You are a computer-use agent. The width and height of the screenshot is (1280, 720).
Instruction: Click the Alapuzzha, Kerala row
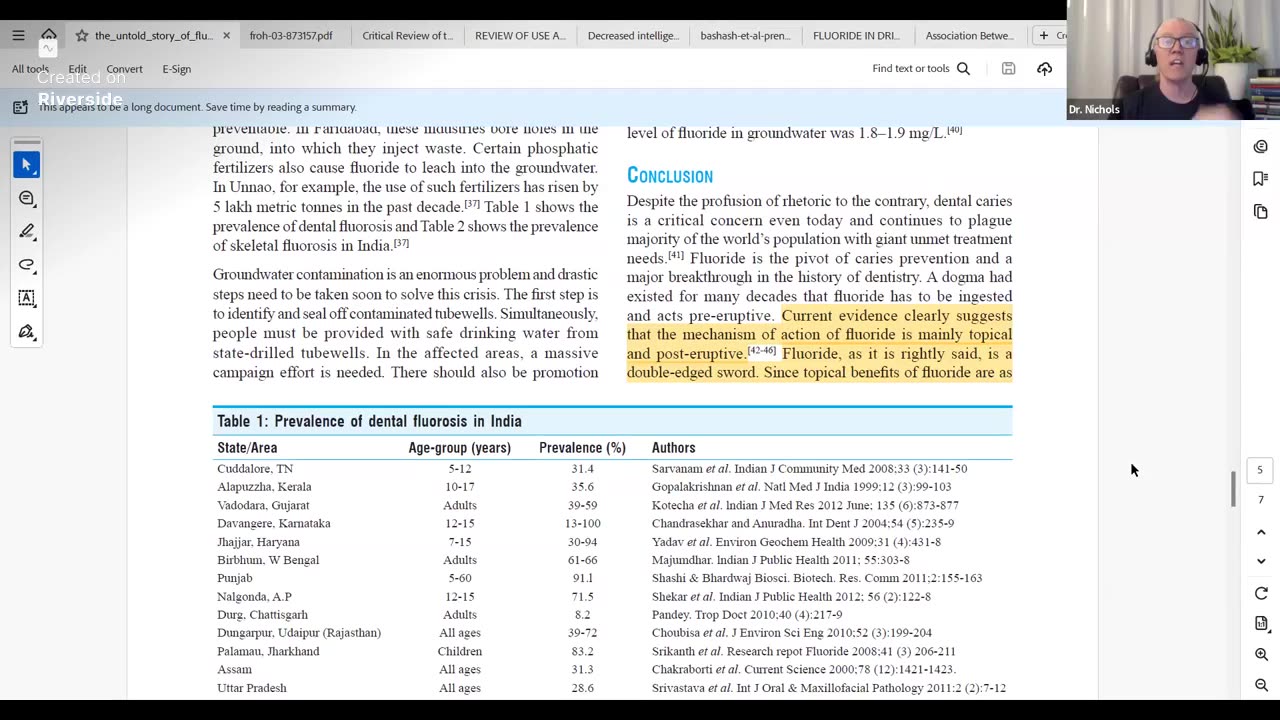612,487
